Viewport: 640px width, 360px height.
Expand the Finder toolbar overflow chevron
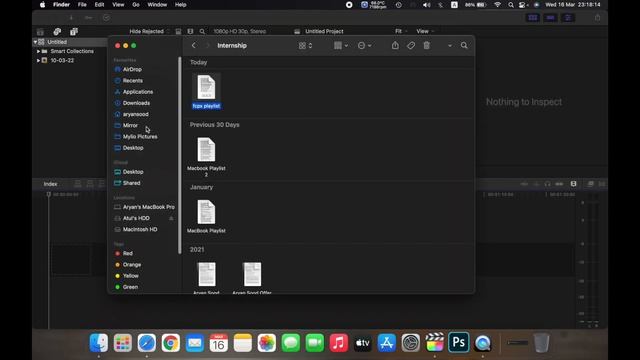click(450, 46)
